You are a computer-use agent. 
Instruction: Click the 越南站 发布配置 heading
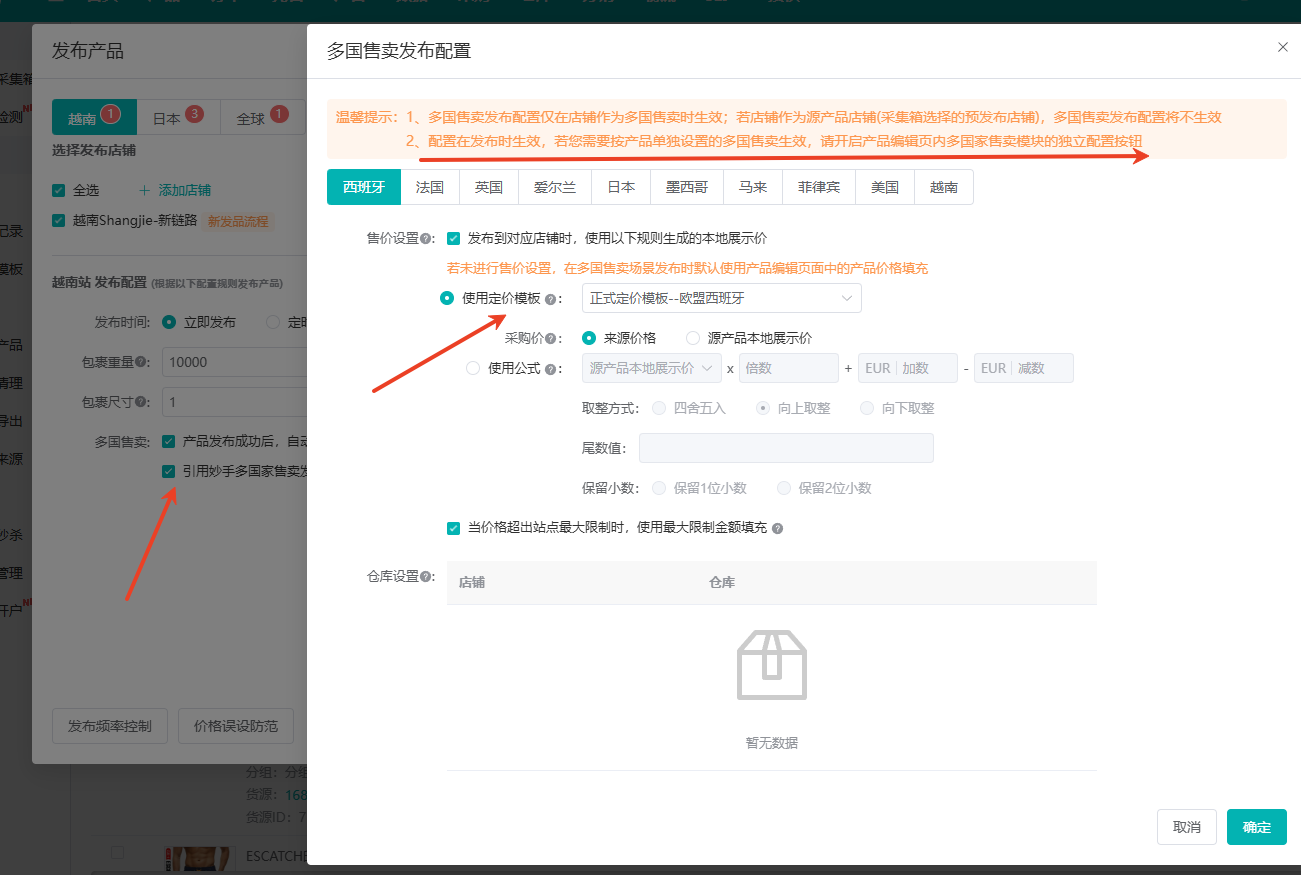pos(99,282)
